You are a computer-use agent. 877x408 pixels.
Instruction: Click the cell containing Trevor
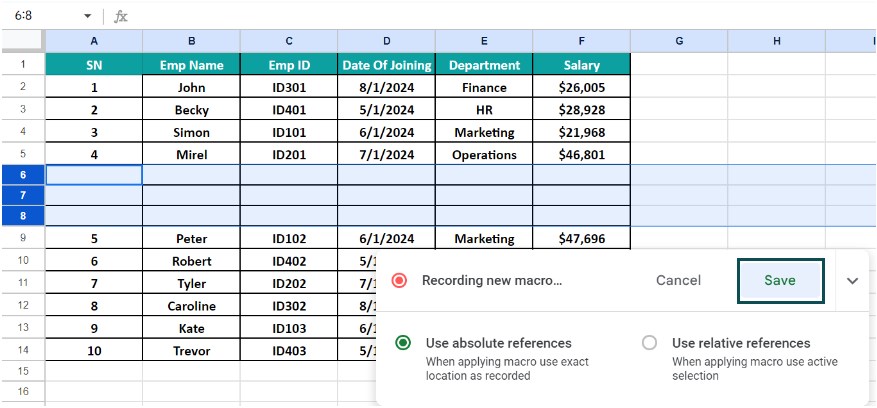point(191,350)
